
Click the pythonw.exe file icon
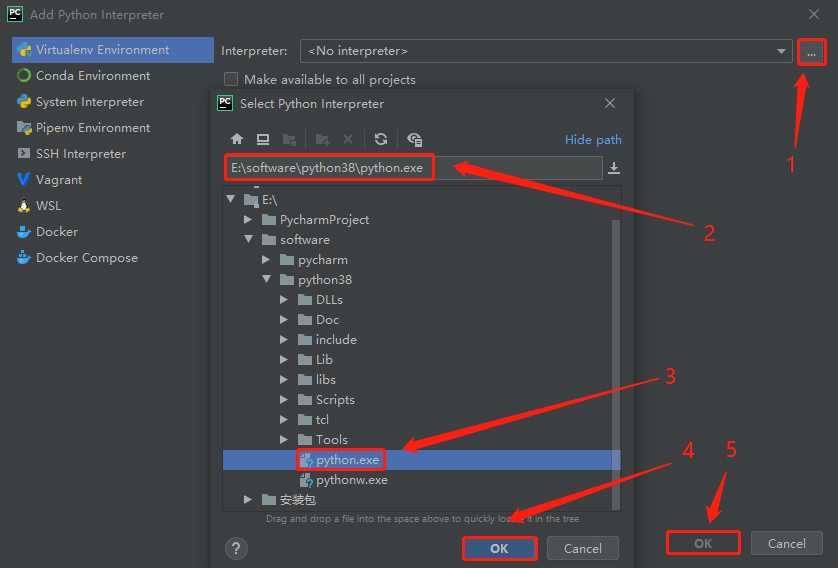click(306, 480)
